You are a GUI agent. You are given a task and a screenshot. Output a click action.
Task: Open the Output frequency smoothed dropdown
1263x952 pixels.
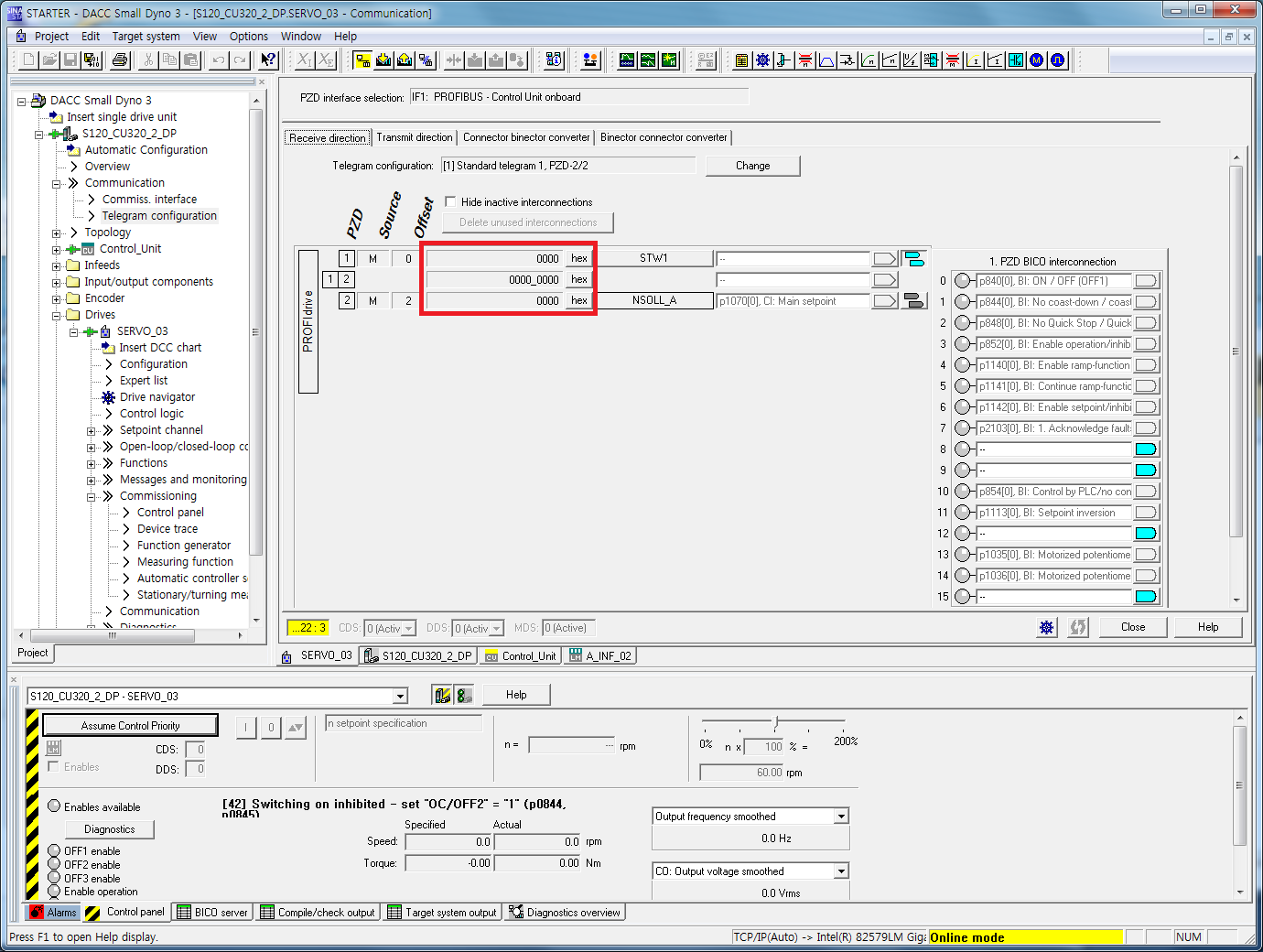[842, 817]
